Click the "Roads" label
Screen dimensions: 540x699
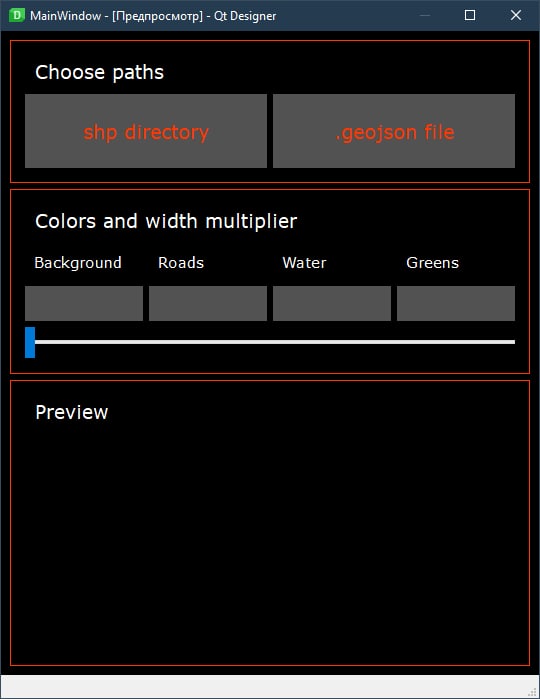181,263
